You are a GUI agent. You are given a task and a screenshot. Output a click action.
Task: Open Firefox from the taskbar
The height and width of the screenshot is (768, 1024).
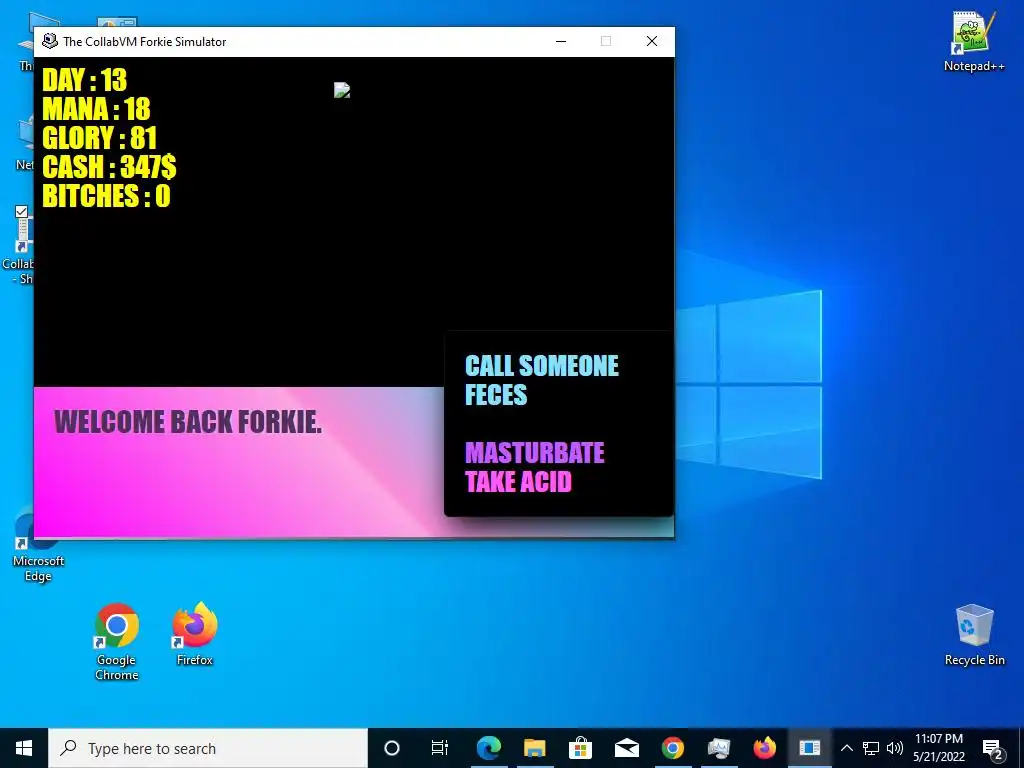pyautogui.click(x=764, y=748)
